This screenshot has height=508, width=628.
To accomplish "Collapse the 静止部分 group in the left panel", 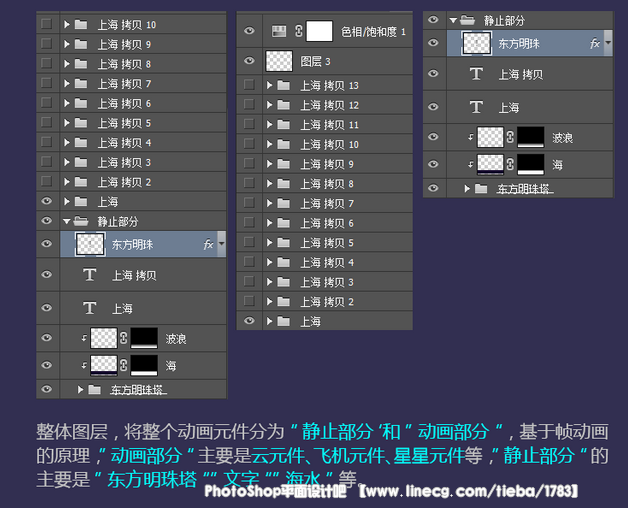I will click(x=67, y=221).
